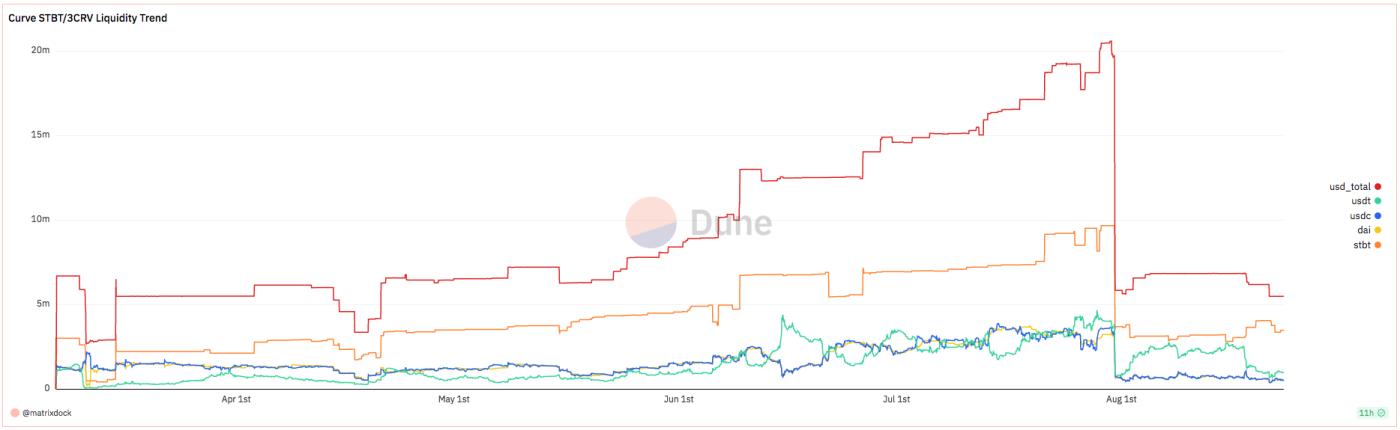The width and height of the screenshot is (1400, 430).
Task: Click the green usdt legend dot
Action: point(1378,201)
